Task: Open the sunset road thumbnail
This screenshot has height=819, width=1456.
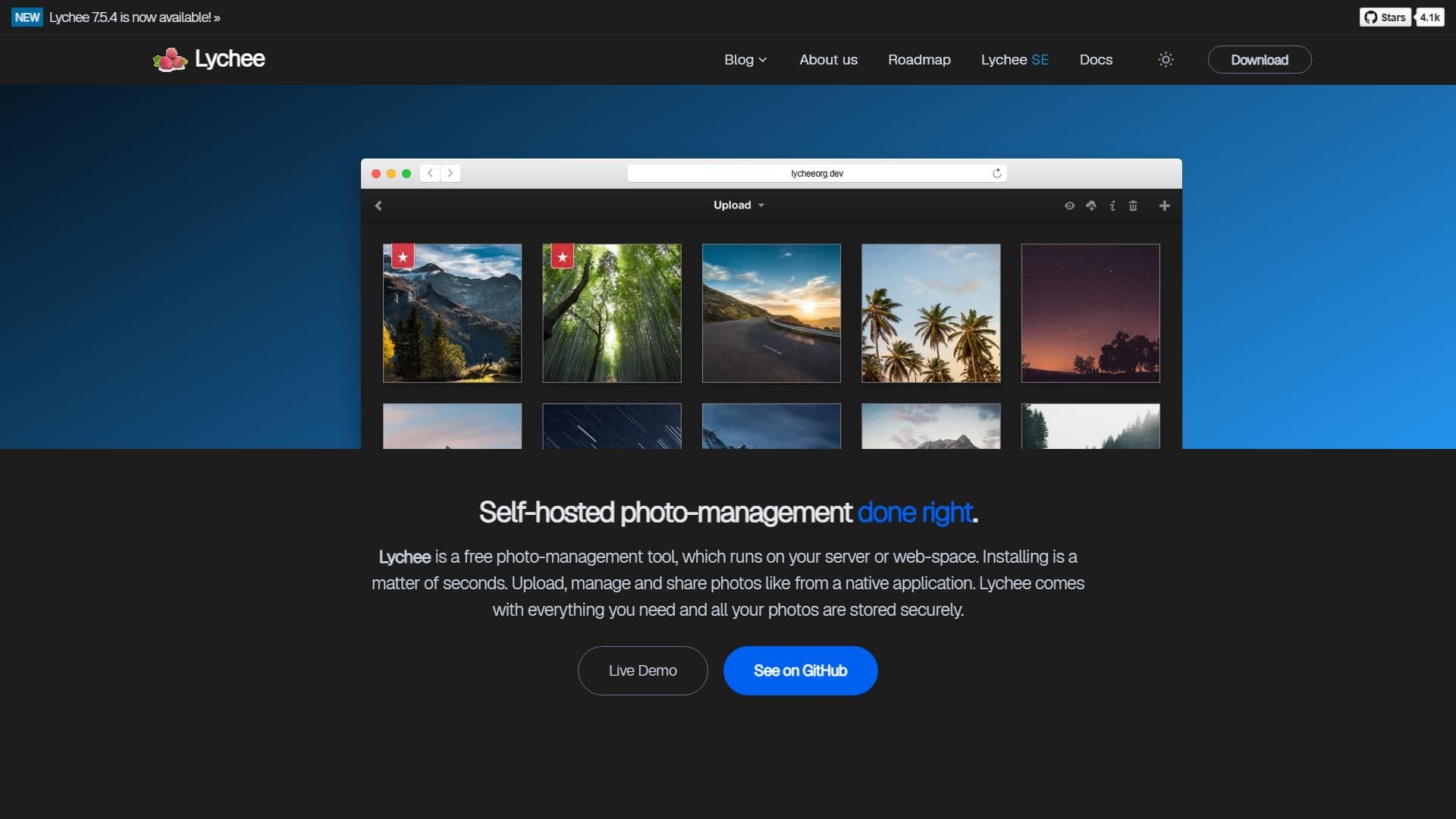Action: tap(771, 312)
